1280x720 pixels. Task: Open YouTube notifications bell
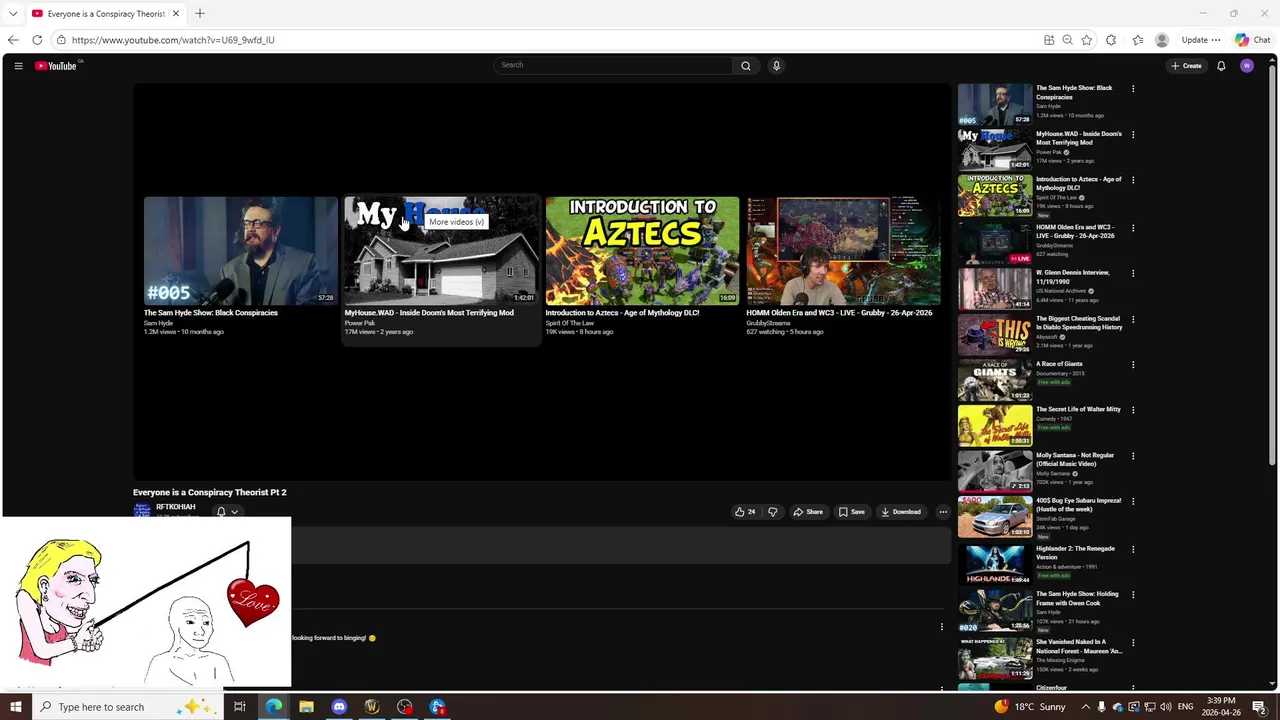[x=1221, y=66]
